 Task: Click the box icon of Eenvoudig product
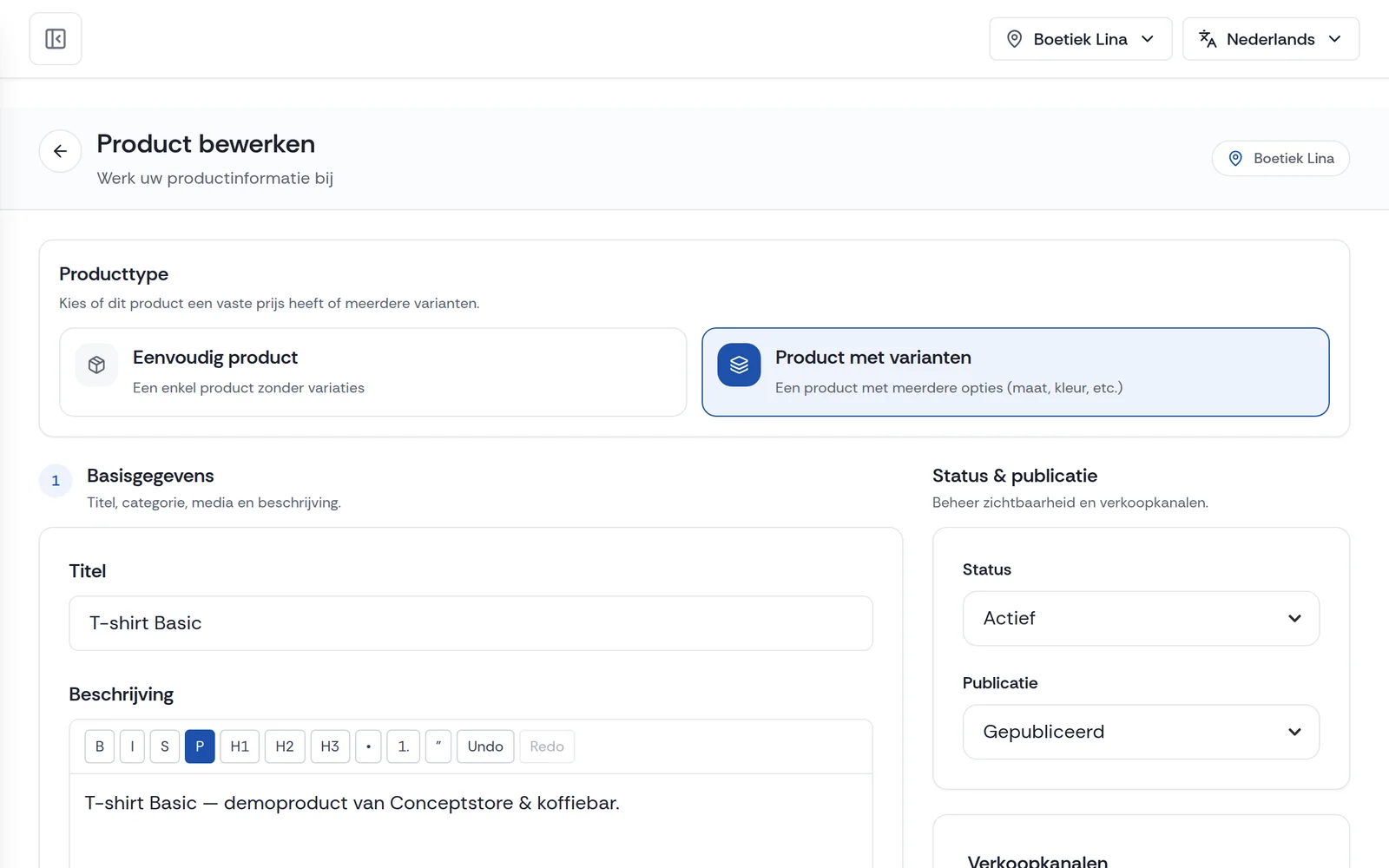coord(96,365)
